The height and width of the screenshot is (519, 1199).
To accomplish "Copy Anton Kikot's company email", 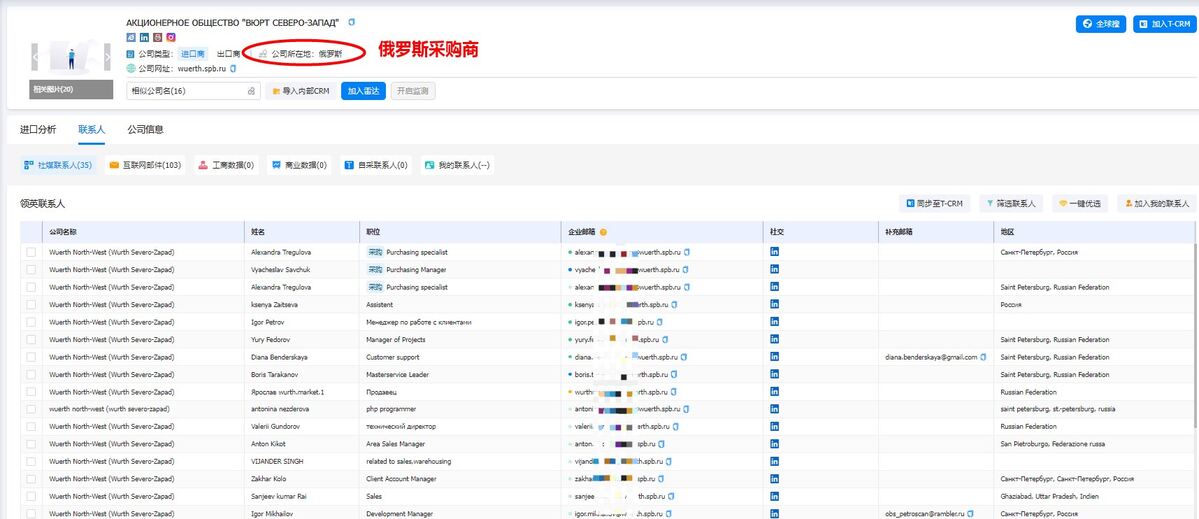I will pyautogui.click(x=661, y=443).
